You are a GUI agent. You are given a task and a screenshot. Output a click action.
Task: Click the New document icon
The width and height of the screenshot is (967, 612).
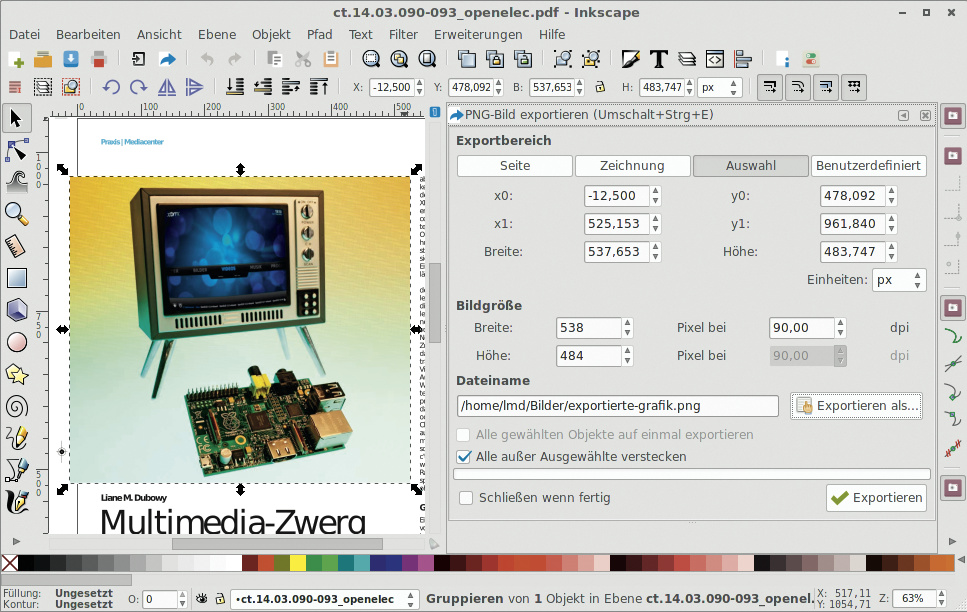[16, 60]
